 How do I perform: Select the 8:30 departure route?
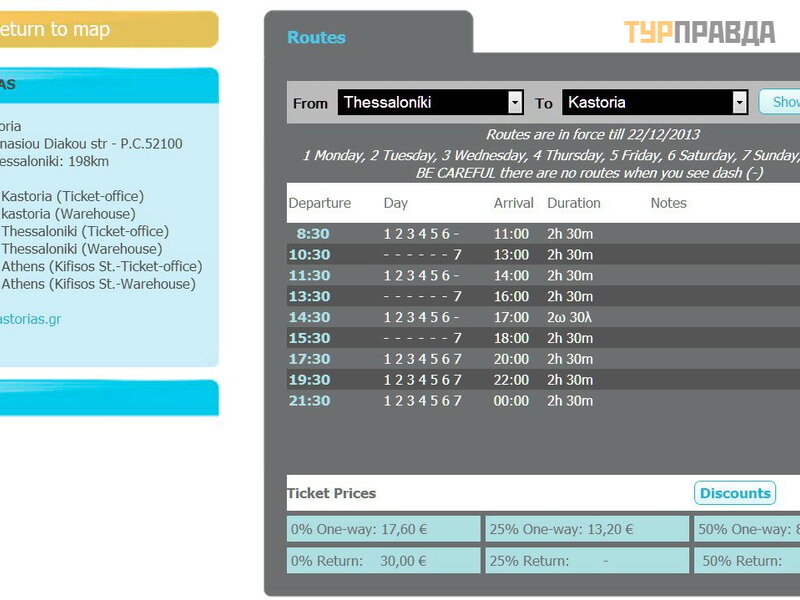point(312,234)
